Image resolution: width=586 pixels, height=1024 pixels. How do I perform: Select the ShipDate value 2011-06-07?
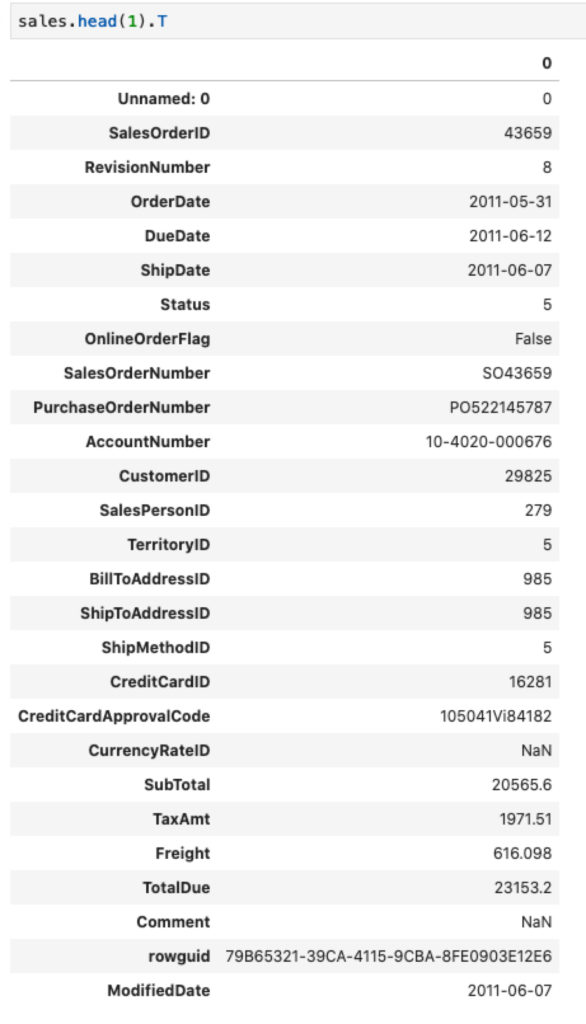coord(510,270)
